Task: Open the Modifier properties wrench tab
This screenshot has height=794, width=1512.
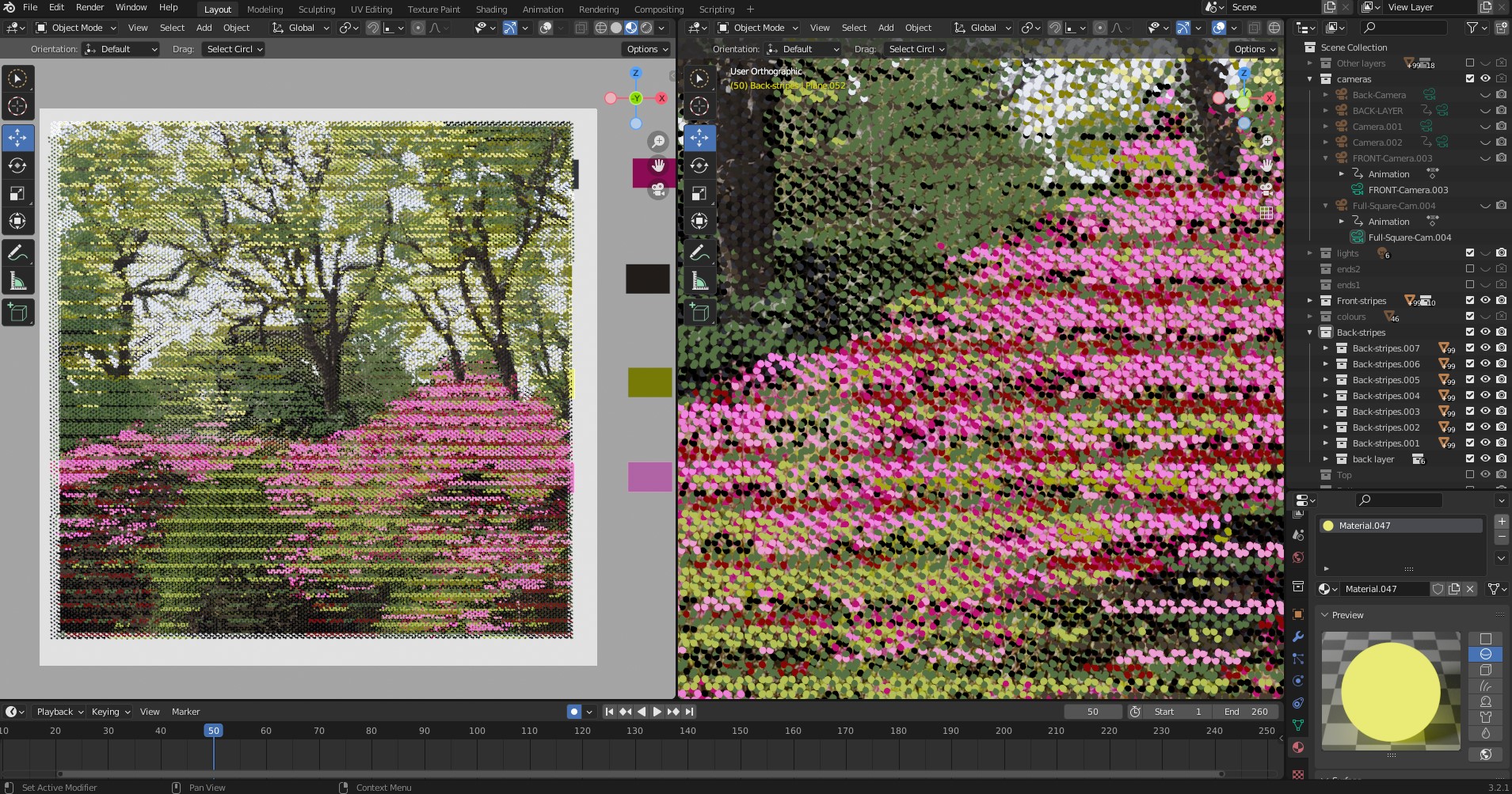Action: [x=1297, y=636]
